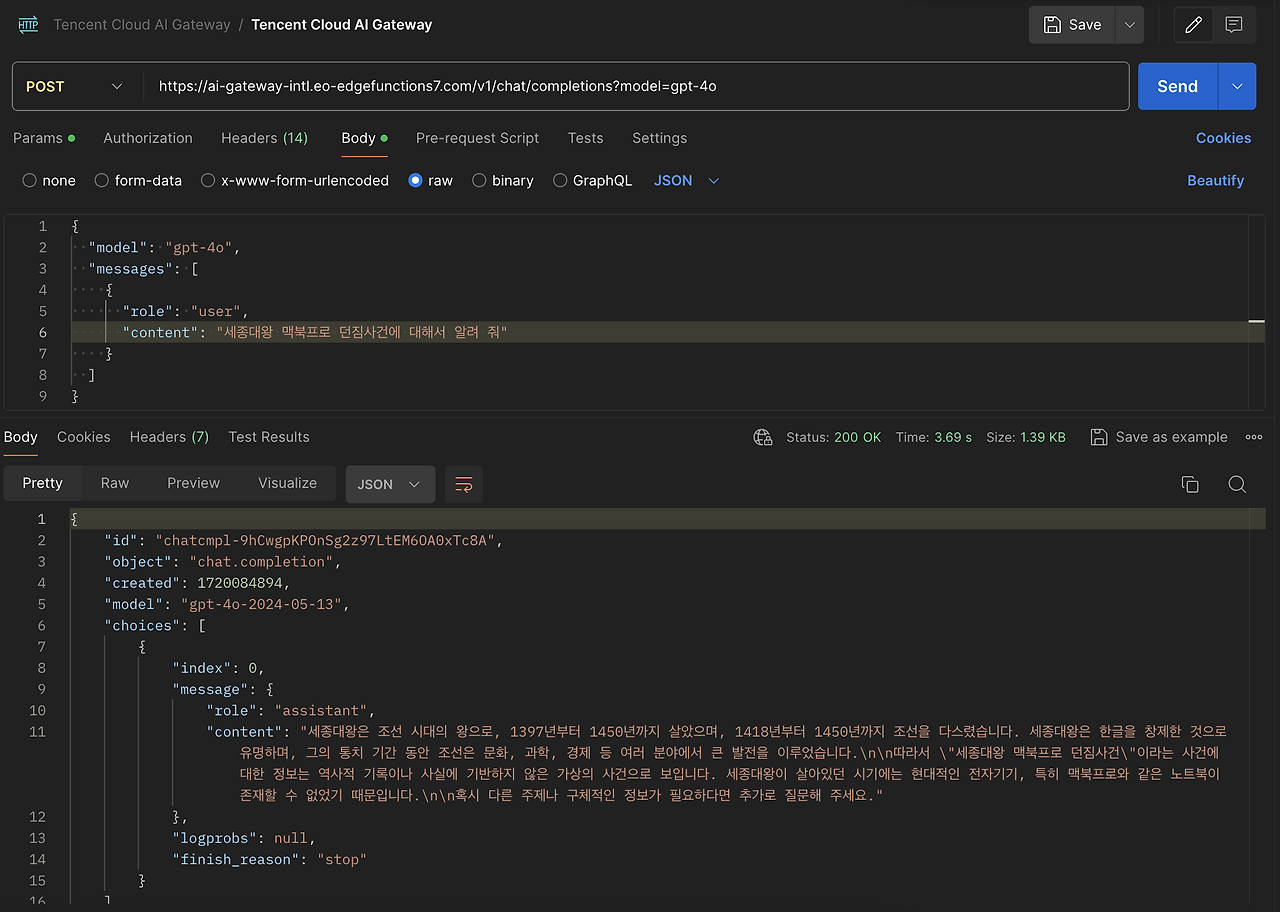This screenshot has width=1280, height=912.
Task: Click the Status: 200 OK text
Action: click(834, 437)
